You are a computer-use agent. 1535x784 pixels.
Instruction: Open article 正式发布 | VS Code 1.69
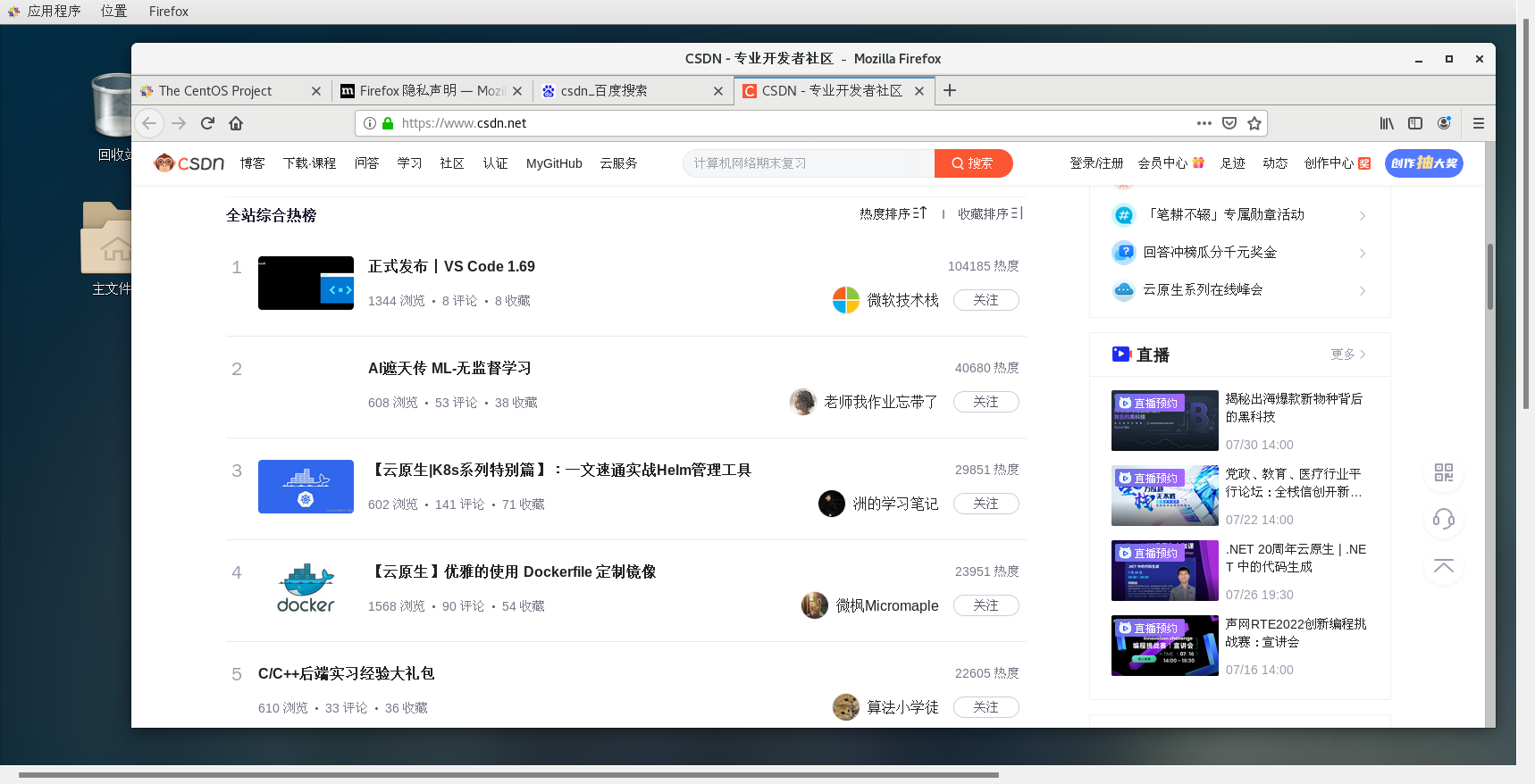click(x=451, y=266)
